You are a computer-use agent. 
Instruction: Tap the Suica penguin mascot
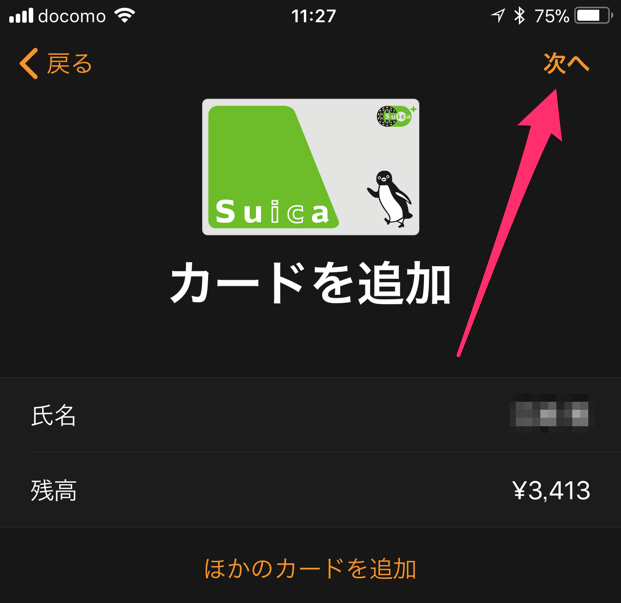(391, 199)
